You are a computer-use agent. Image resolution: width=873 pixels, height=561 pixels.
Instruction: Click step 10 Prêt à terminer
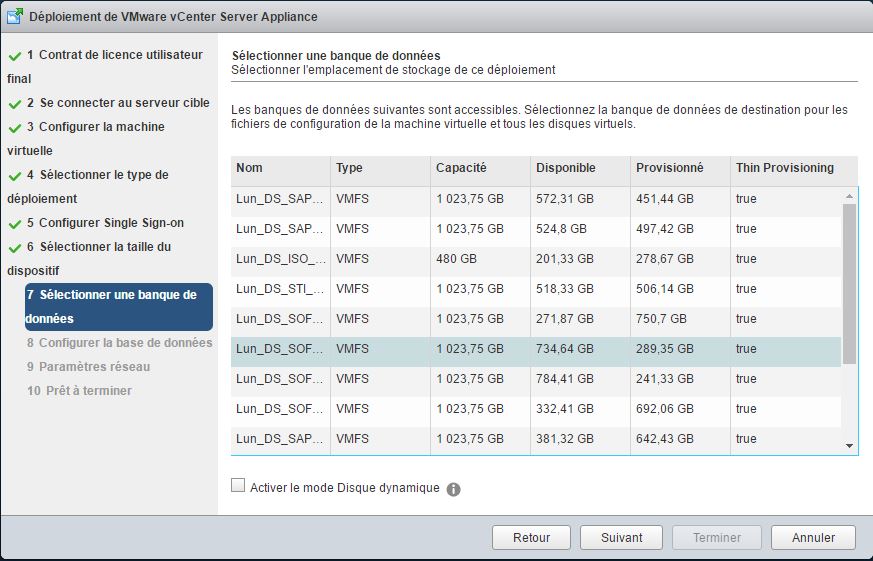click(x=79, y=391)
